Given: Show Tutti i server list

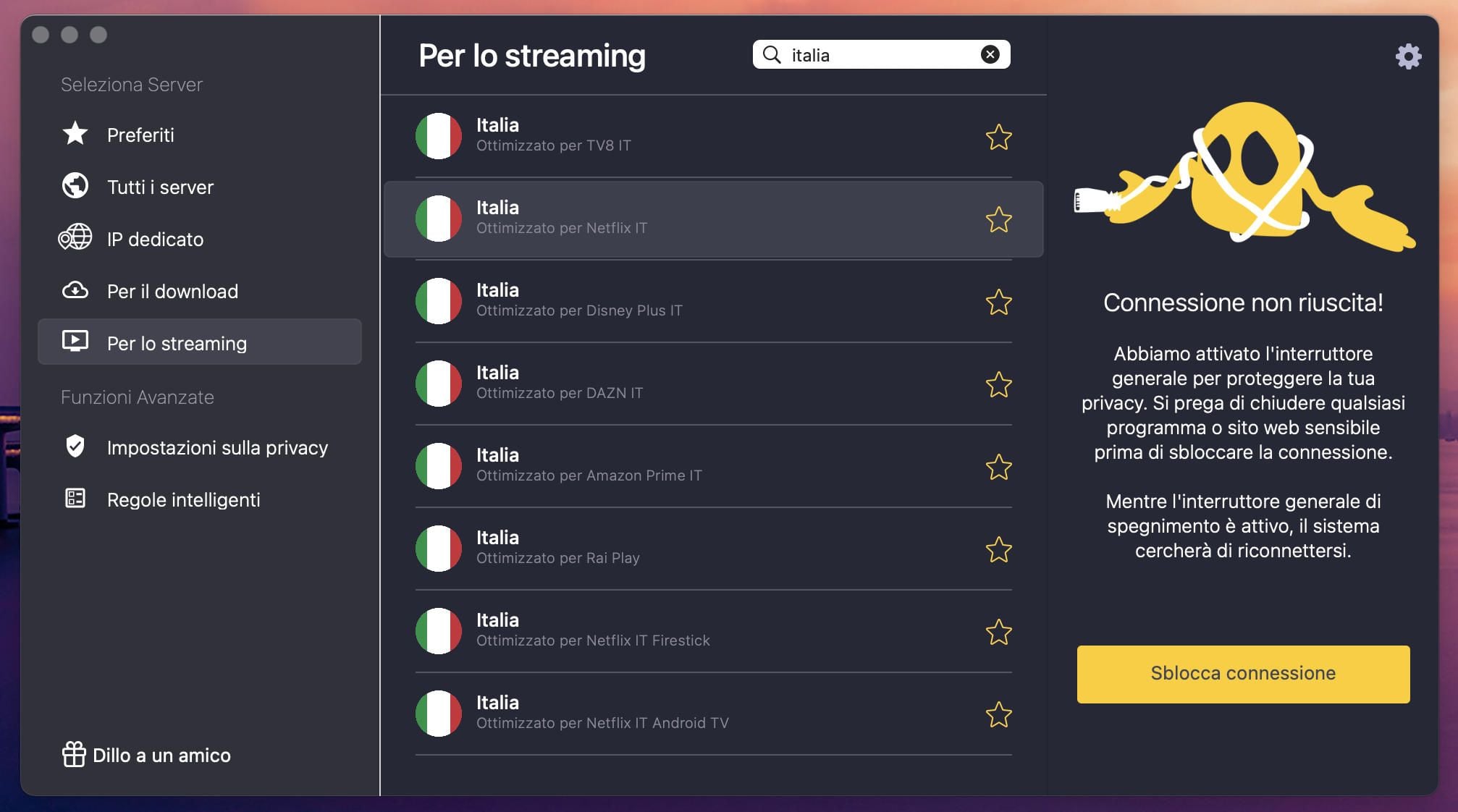Looking at the screenshot, I should (159, 187).
